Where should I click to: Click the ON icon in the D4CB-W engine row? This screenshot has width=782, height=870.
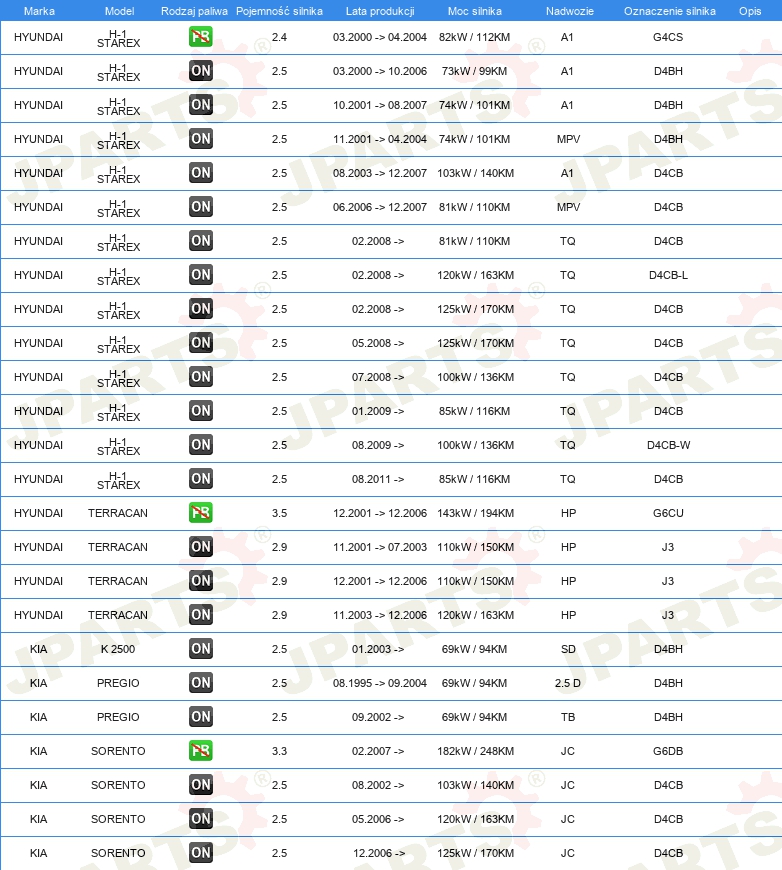[x=200, y=445]
